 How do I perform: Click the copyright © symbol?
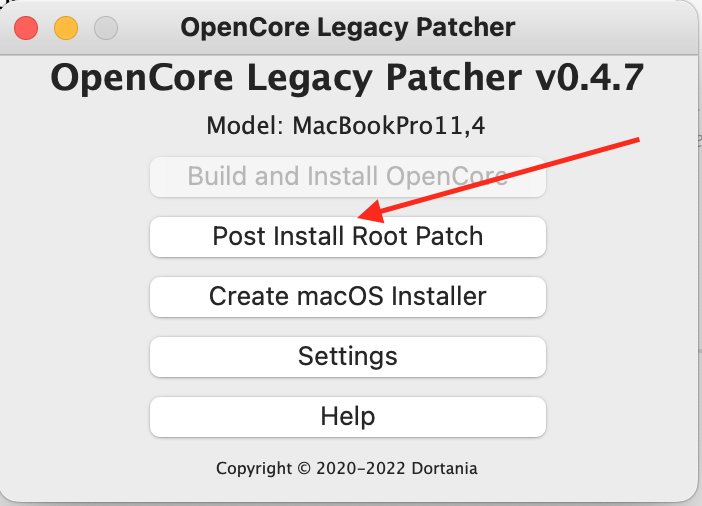tap(304, 468)
